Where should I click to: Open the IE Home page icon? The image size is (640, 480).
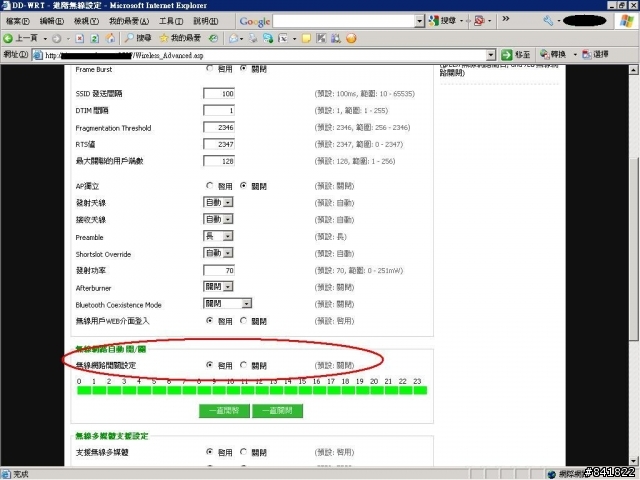click(110, 38)
